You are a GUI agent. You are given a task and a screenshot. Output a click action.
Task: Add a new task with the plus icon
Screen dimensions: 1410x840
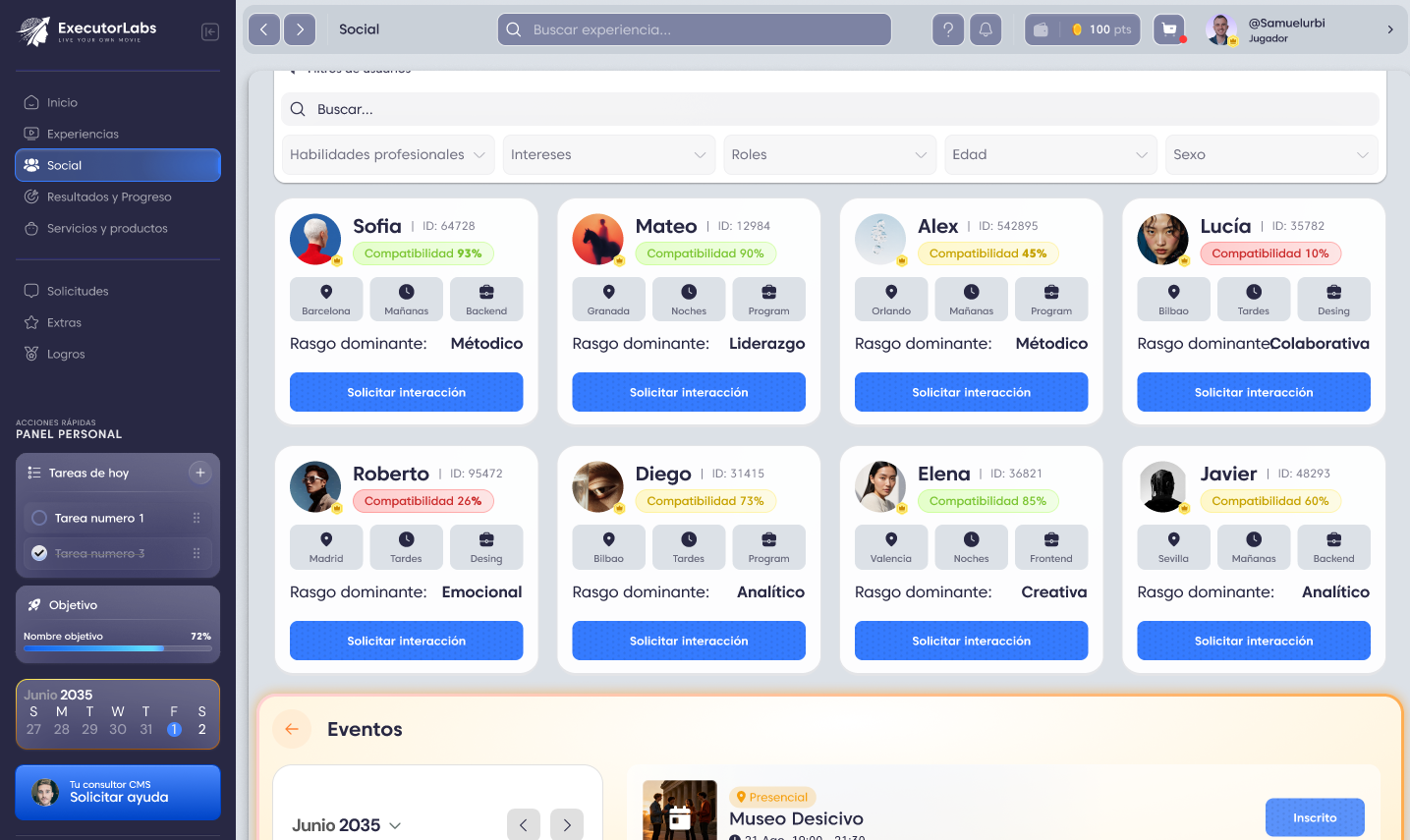coord(200,473)
